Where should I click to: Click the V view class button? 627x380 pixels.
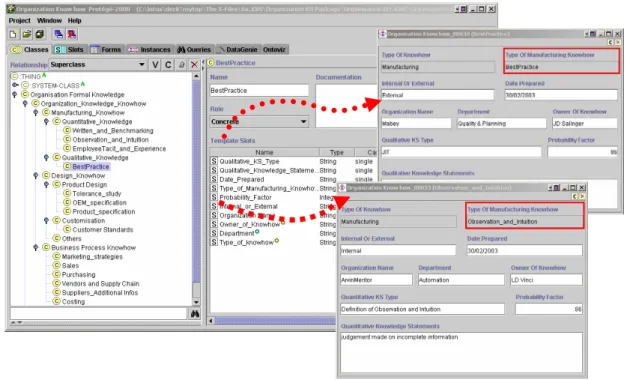pyautogui.click(x=155, y=65)
